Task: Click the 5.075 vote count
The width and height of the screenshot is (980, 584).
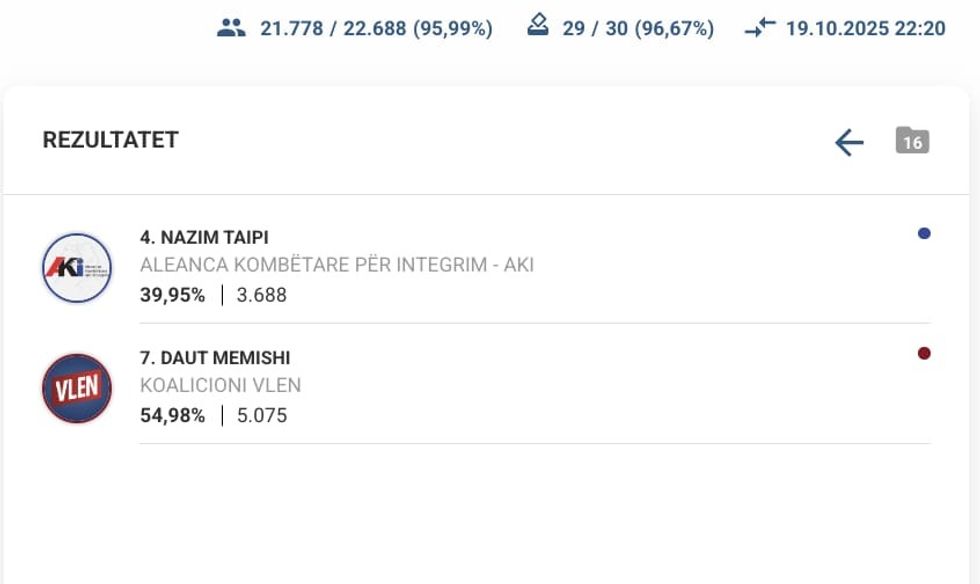Action: point(262,415)
